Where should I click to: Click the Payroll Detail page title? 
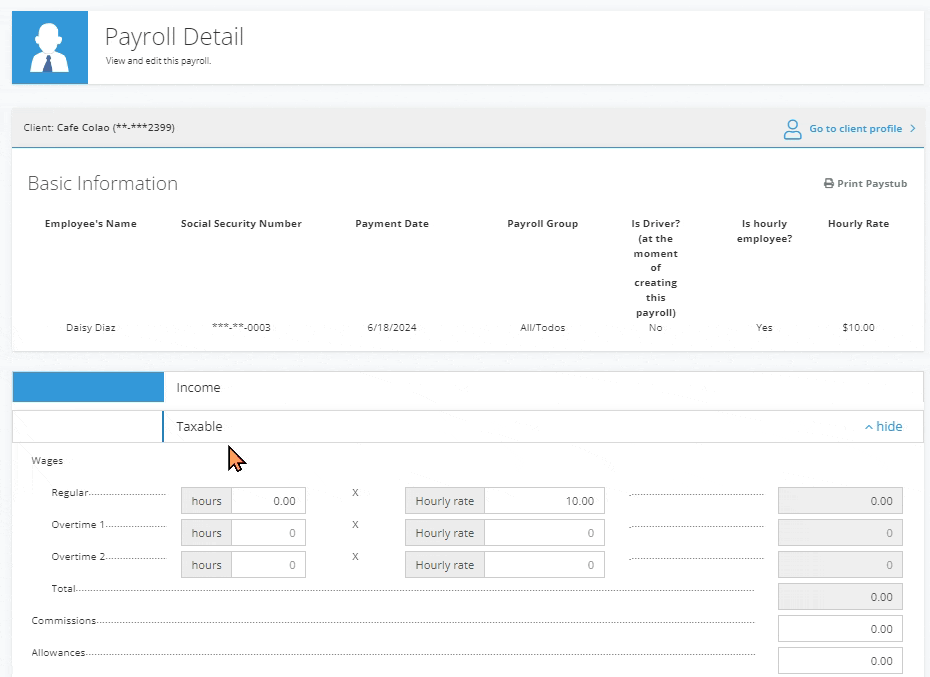pyautogui.click(x=174, y=37)
